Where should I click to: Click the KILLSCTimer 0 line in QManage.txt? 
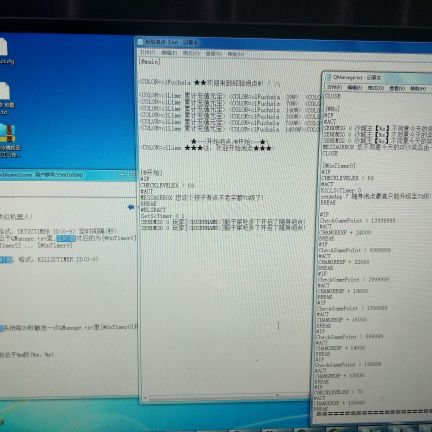[341, 190]
